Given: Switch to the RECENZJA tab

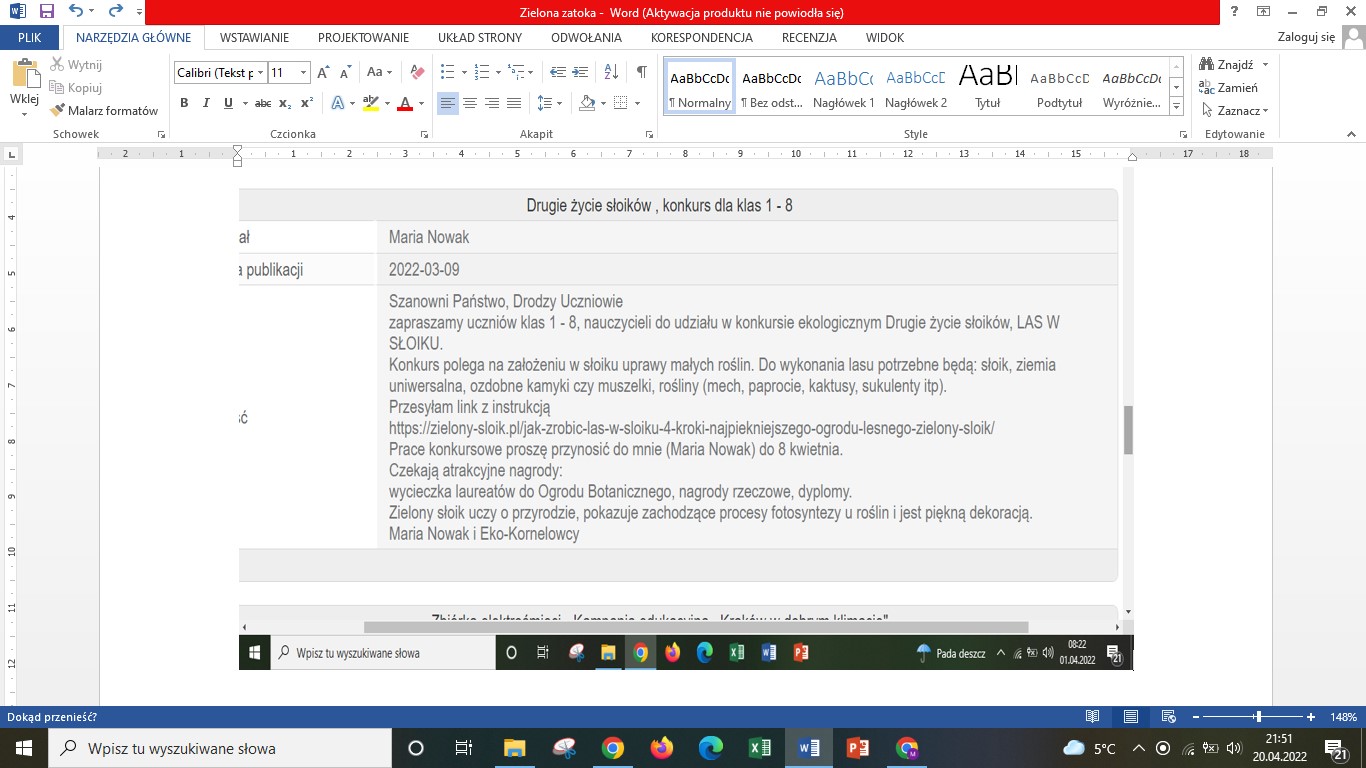Looking at the screenshot, I should pos(809,38).
